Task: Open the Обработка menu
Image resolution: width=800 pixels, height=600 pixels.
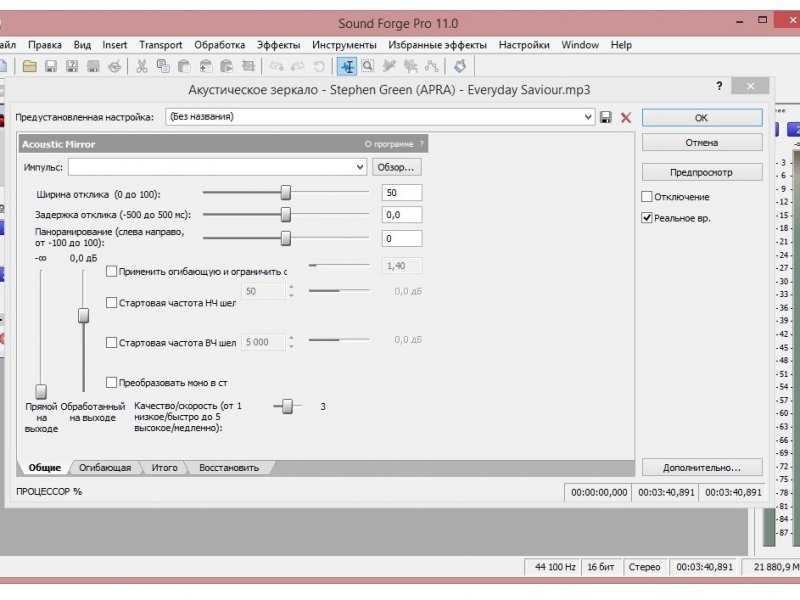Action: click(219, 45)
